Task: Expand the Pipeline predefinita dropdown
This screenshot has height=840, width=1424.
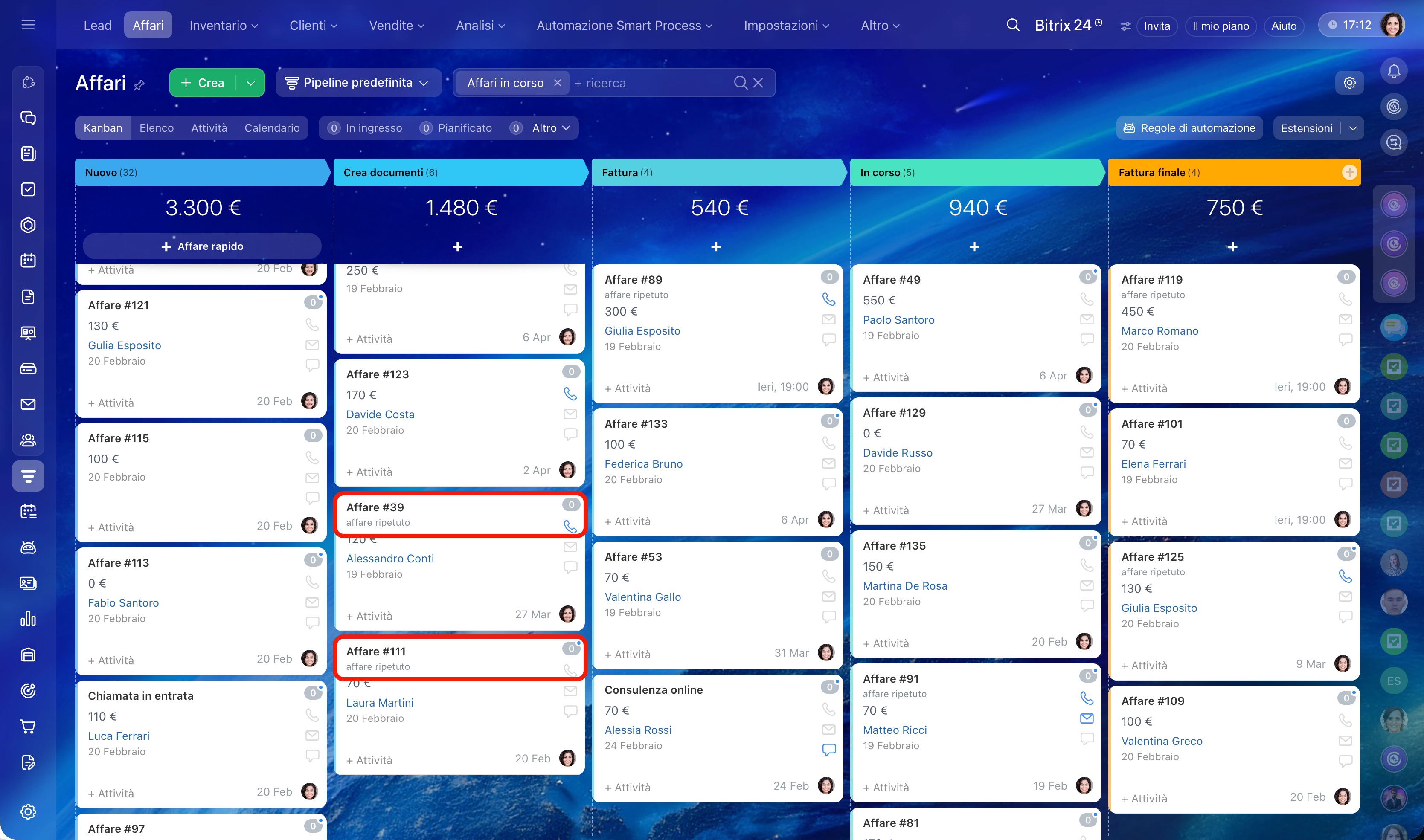Action: [358, 83]
